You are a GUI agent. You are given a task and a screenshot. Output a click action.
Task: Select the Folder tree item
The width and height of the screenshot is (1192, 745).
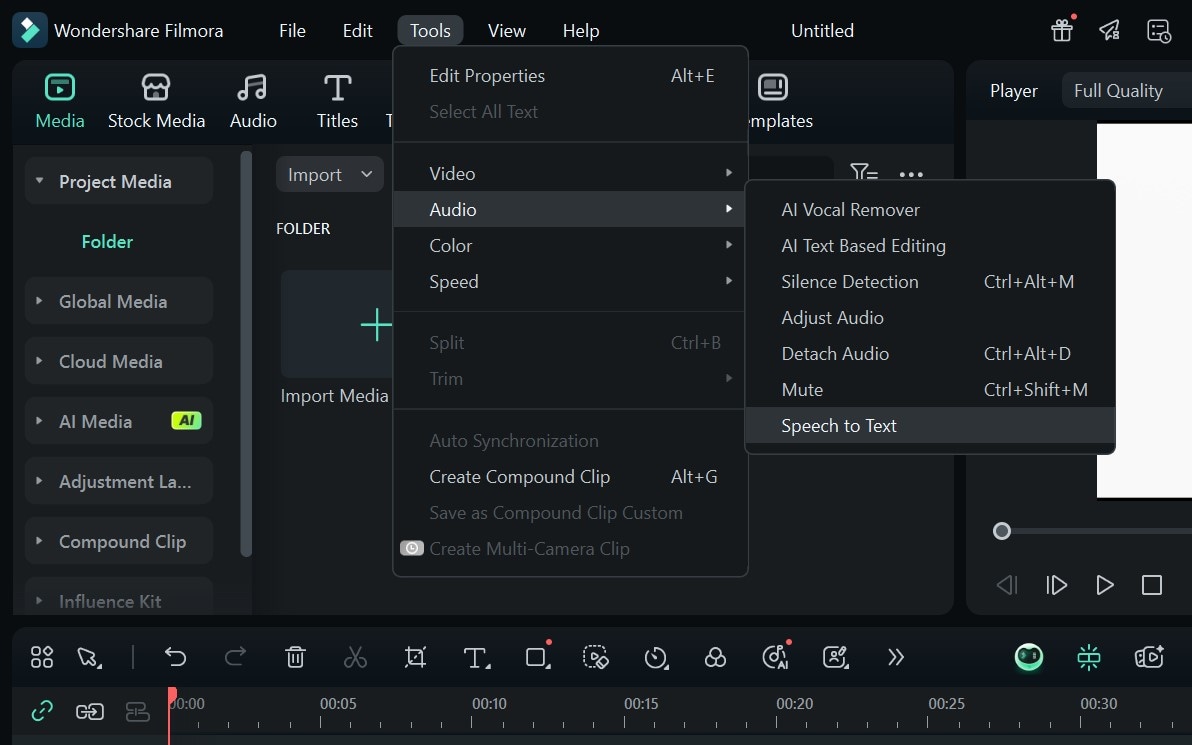pyautogui.click(x=107, y=242)
